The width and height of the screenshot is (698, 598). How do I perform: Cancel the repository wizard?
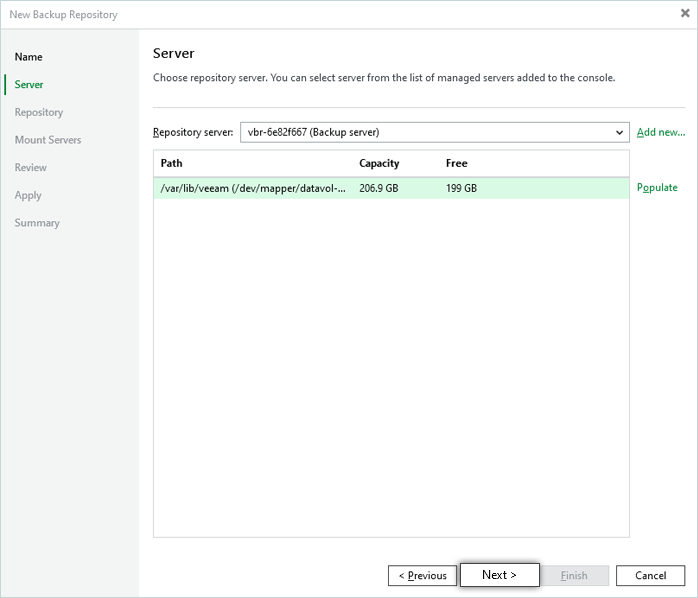(650, 575)
